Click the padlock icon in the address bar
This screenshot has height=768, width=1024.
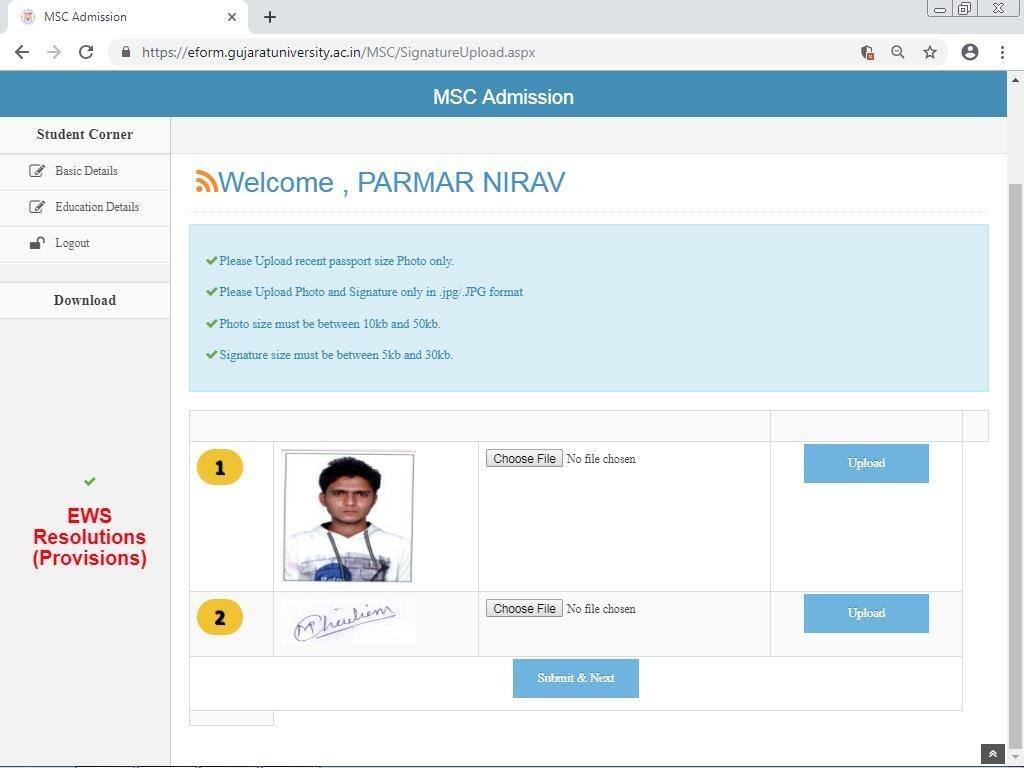point(126,51)
